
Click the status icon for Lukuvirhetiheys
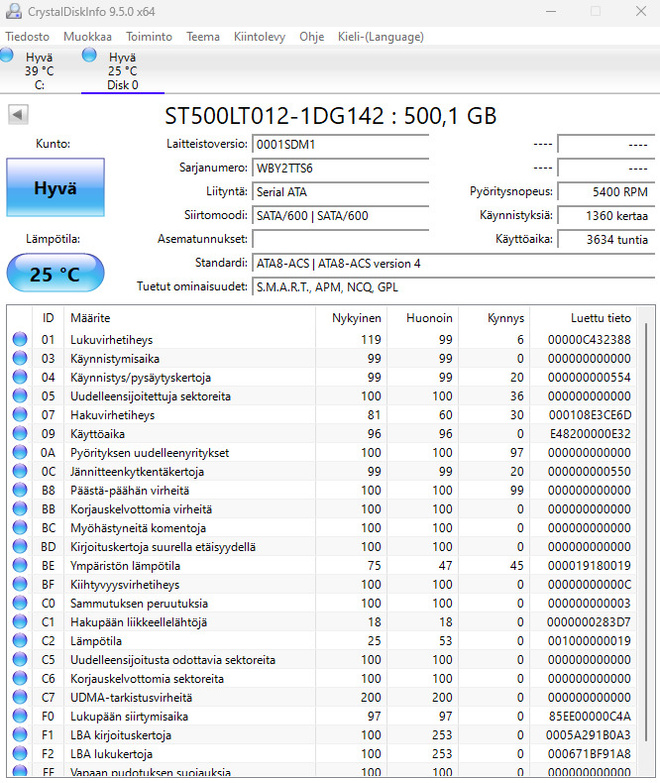click(x=20, y=339)
